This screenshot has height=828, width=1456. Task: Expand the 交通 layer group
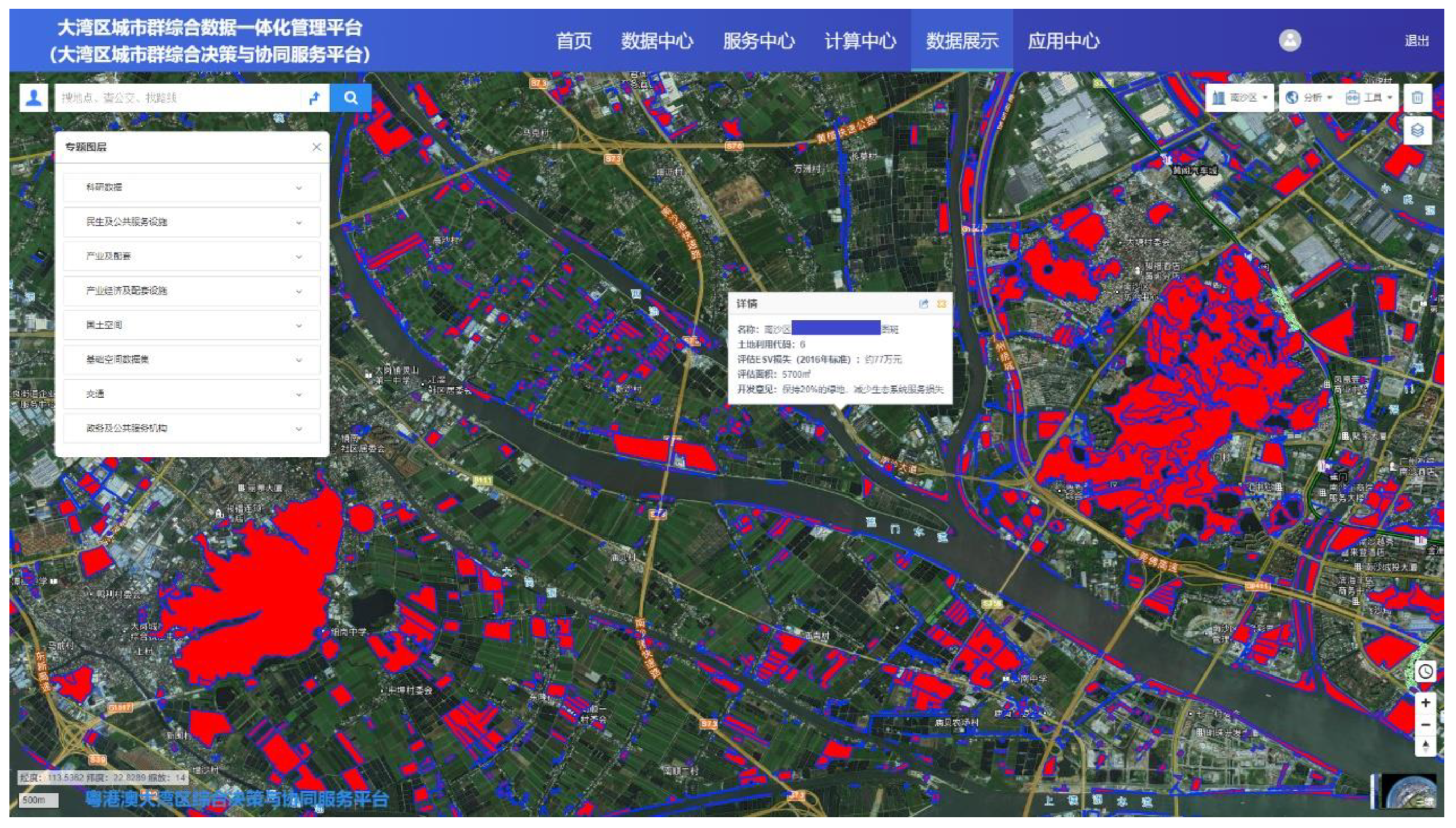191,394
